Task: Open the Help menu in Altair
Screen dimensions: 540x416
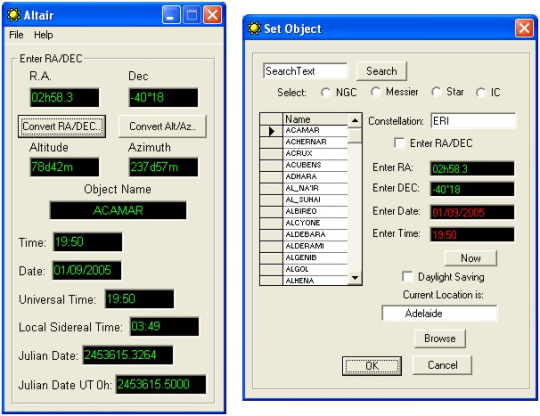Action: (x=43, y=35)
